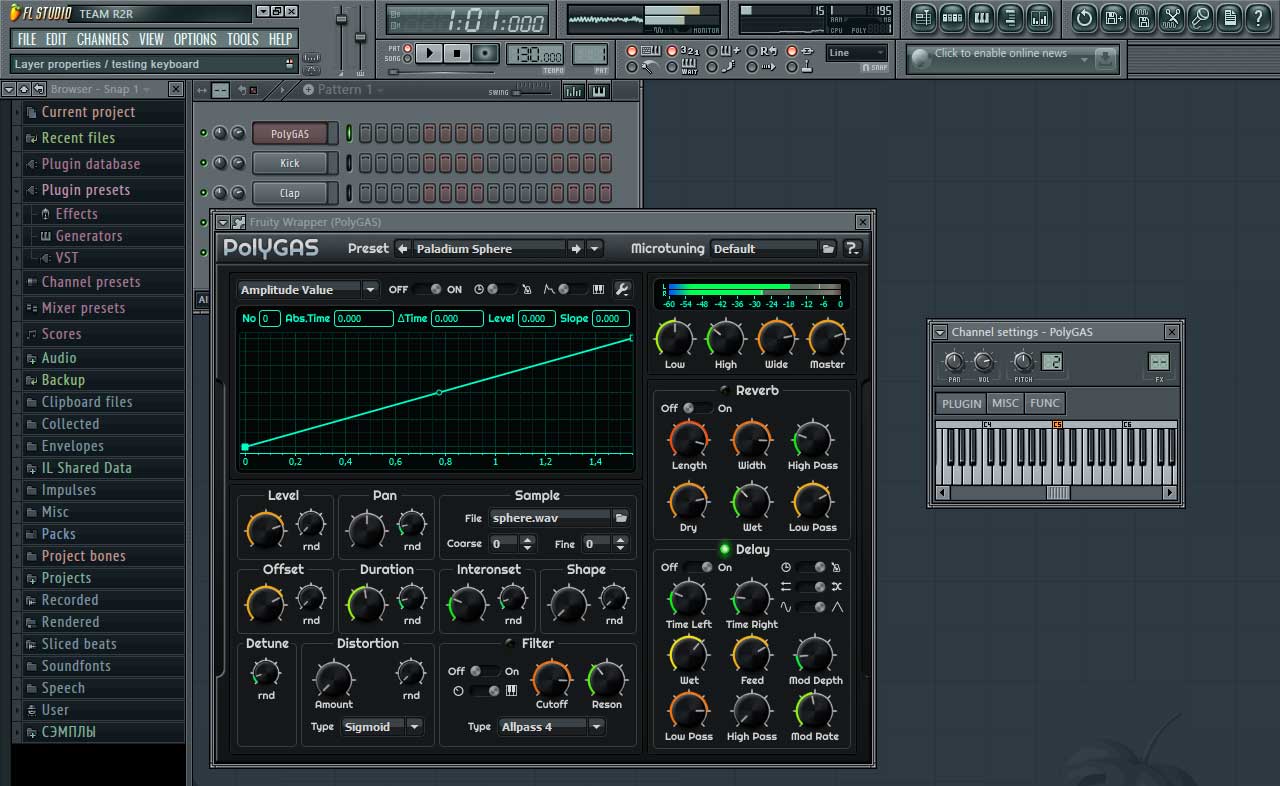This screenshot has height=786, width=1280.
Task: Click the PolyGAS wrench settings icon
Action: [622, 290]
